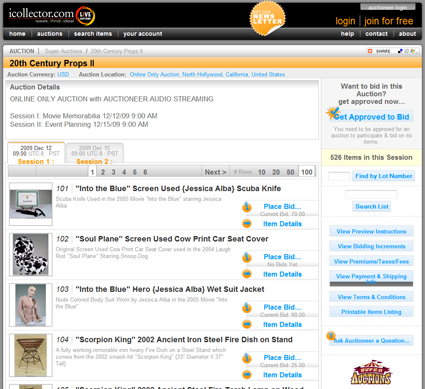The image size is (425, 389).
Task: Click item details arrow icon for lot 104
Action: coord(247,375)
